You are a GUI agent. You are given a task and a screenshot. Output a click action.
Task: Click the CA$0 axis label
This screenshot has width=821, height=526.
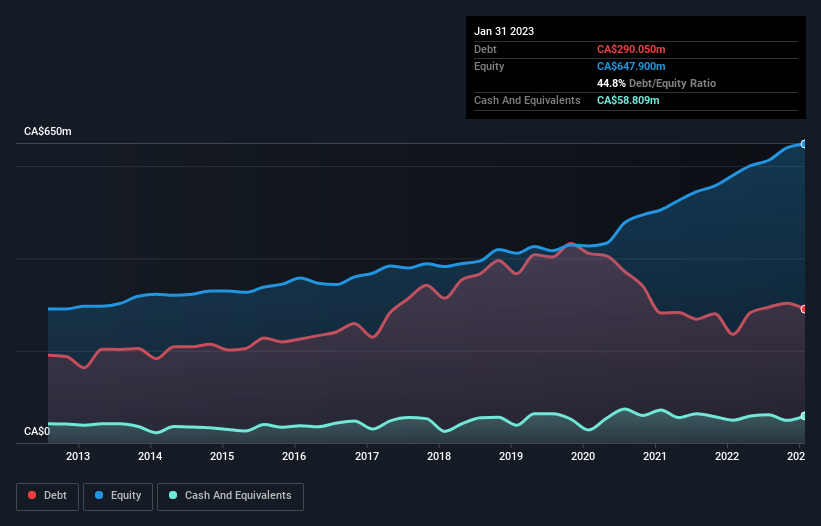(37, 431)
